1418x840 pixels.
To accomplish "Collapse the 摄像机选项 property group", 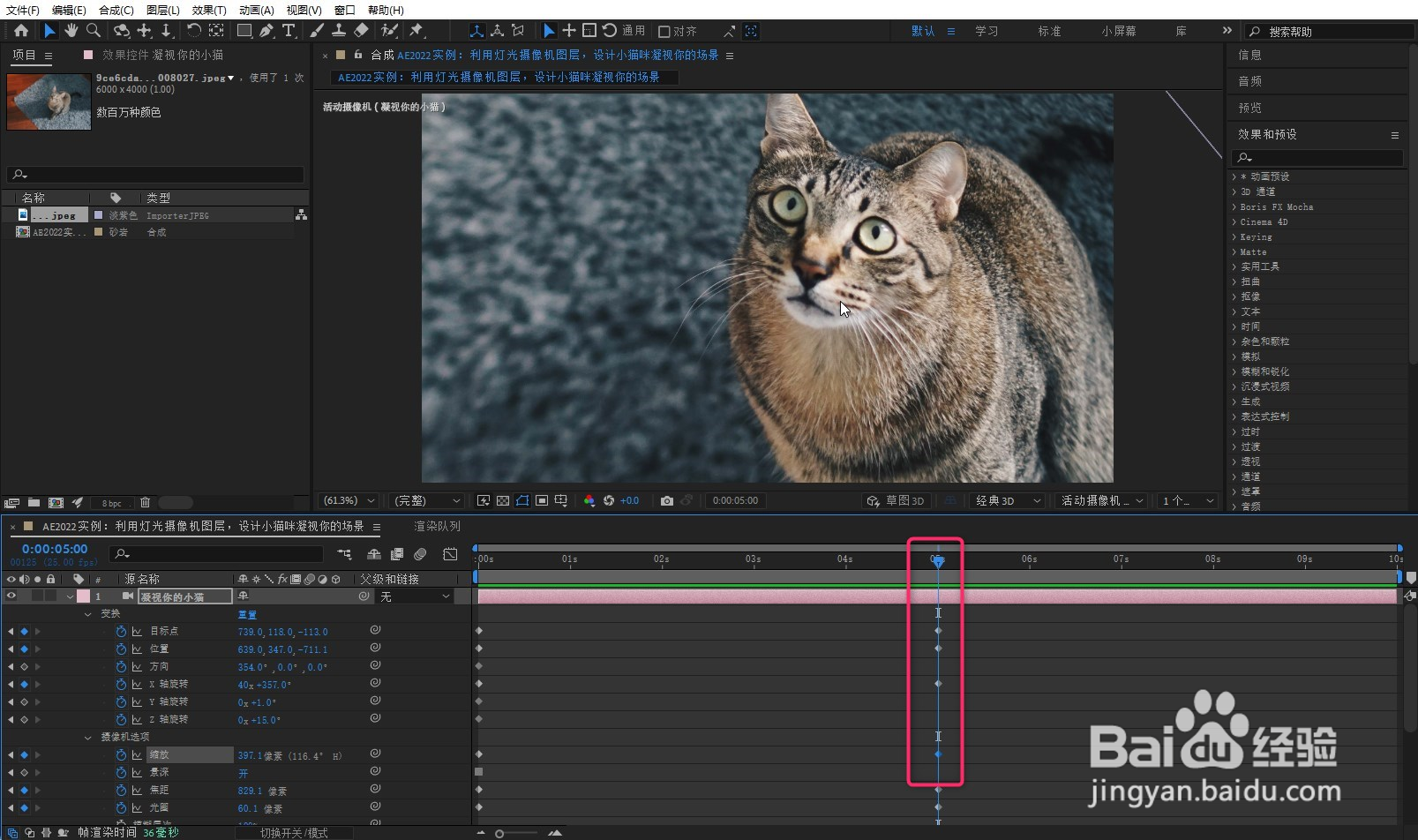I will click(87, 738).
